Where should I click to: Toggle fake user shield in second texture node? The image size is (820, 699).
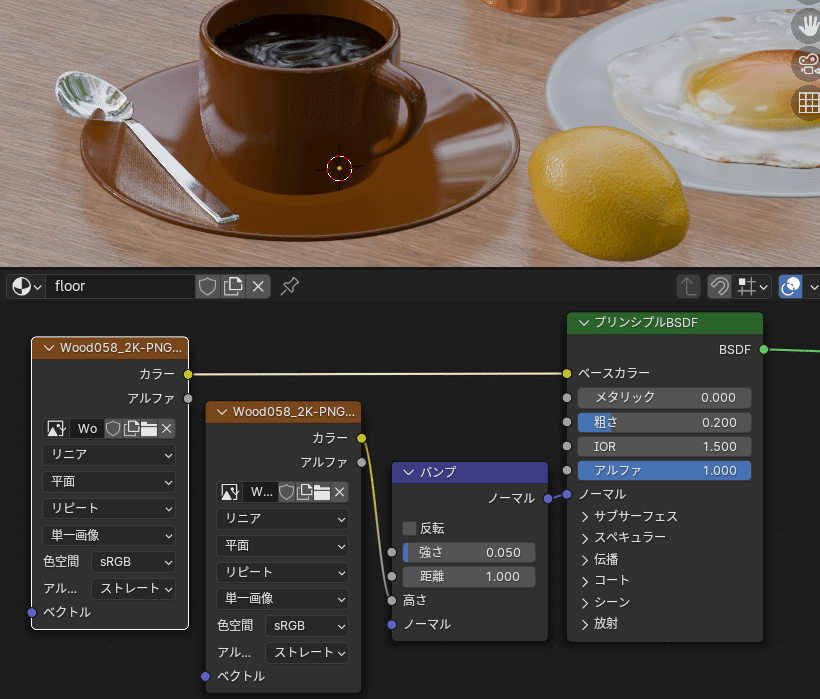click(x=287, y=492)
